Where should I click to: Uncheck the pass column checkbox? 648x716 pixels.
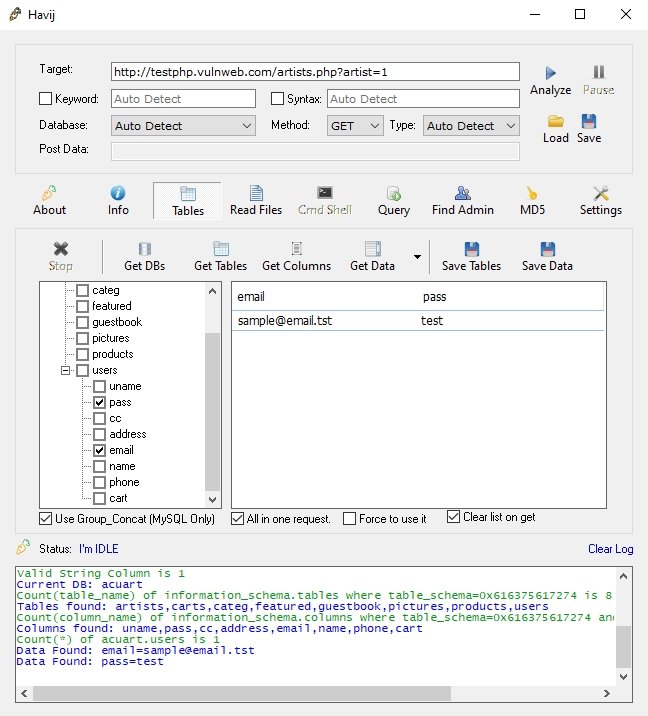pos(99,402)
